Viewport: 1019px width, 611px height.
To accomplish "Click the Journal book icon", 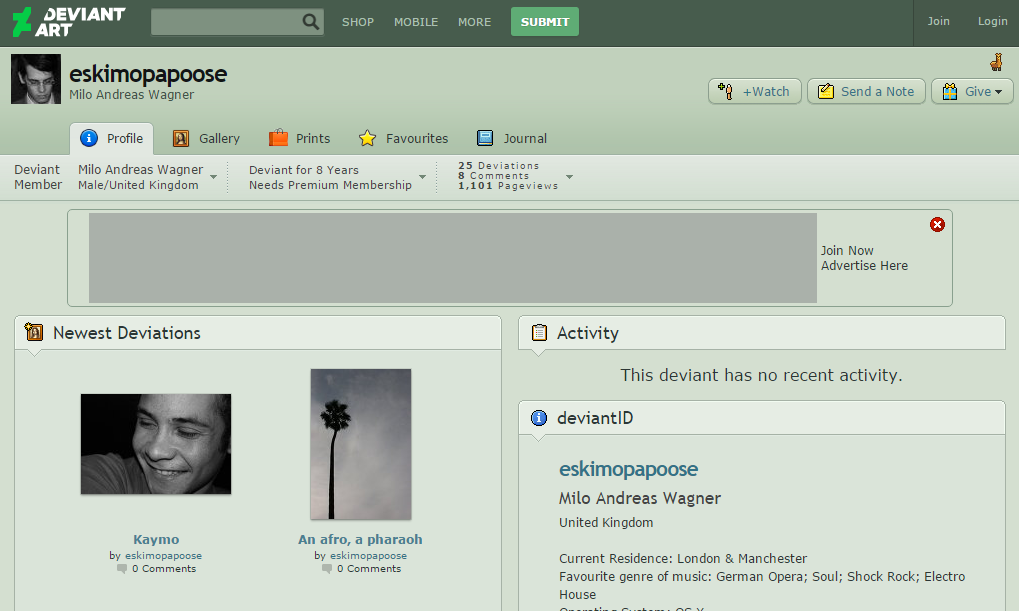I will click(485, 138).
